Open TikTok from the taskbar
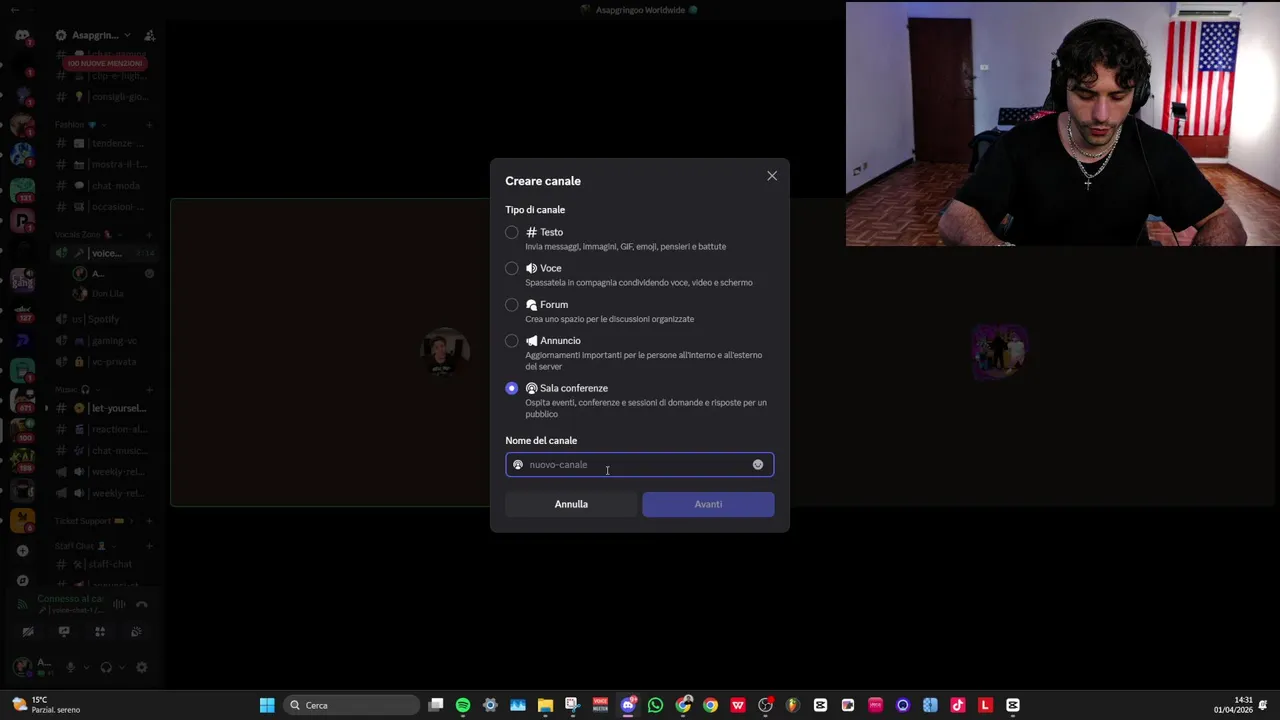Viewport: 1280px width, 720px height. [958, 705]
